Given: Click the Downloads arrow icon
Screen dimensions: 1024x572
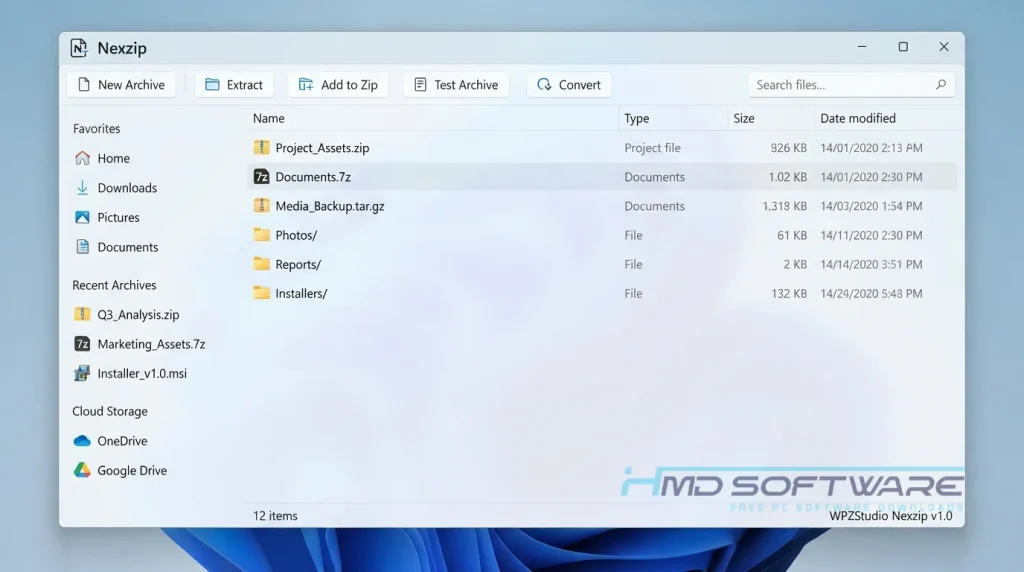Looking at the screenshot, I should (x=82, y=188).
